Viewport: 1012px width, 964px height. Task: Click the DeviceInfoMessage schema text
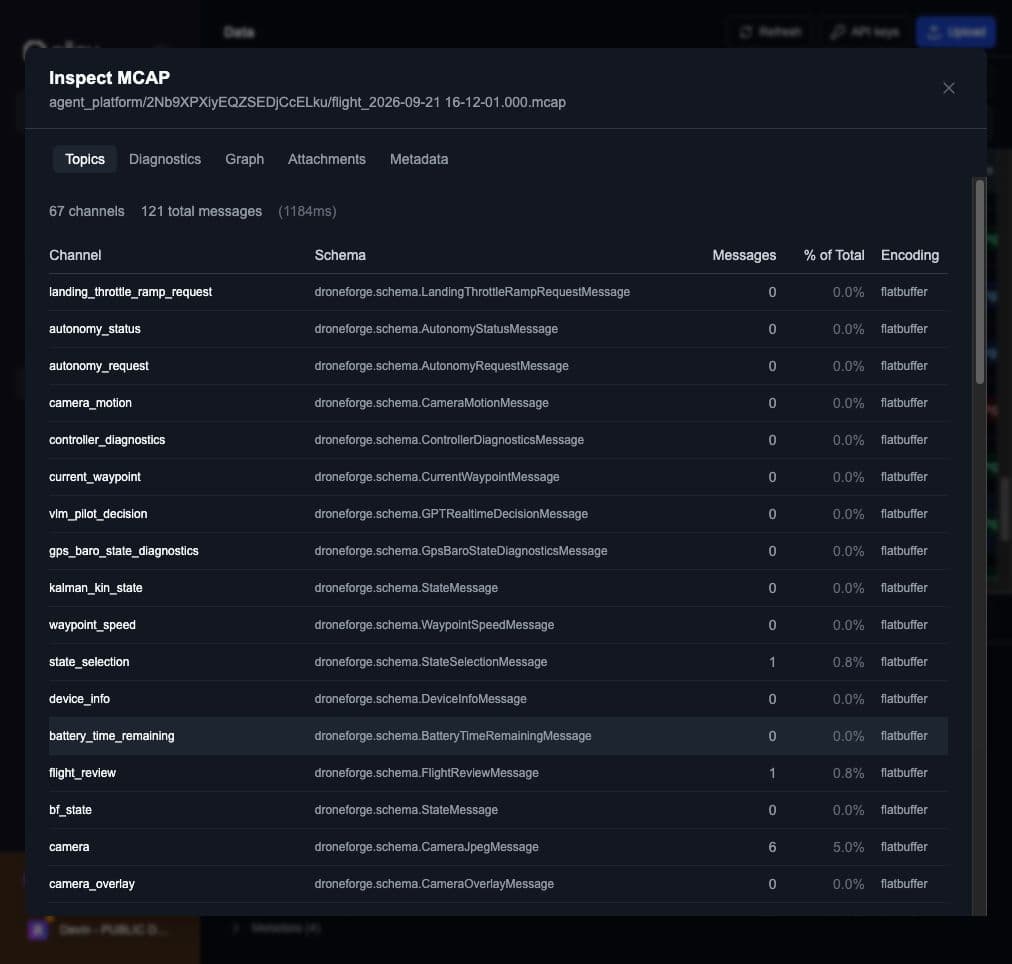[x=420, y=699]
